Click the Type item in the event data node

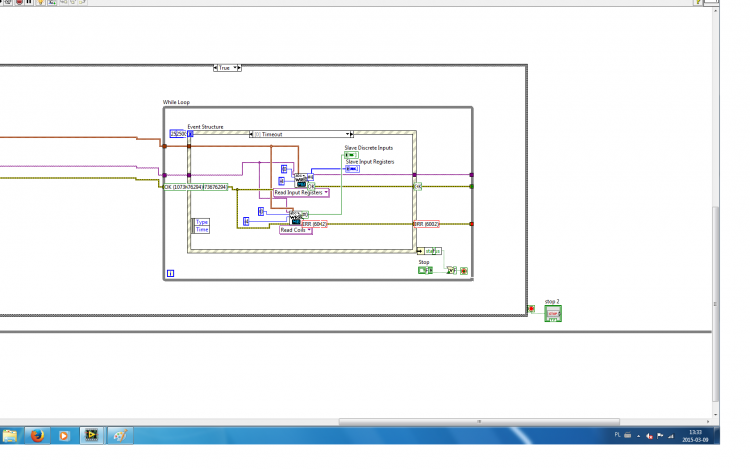[202, 222]
